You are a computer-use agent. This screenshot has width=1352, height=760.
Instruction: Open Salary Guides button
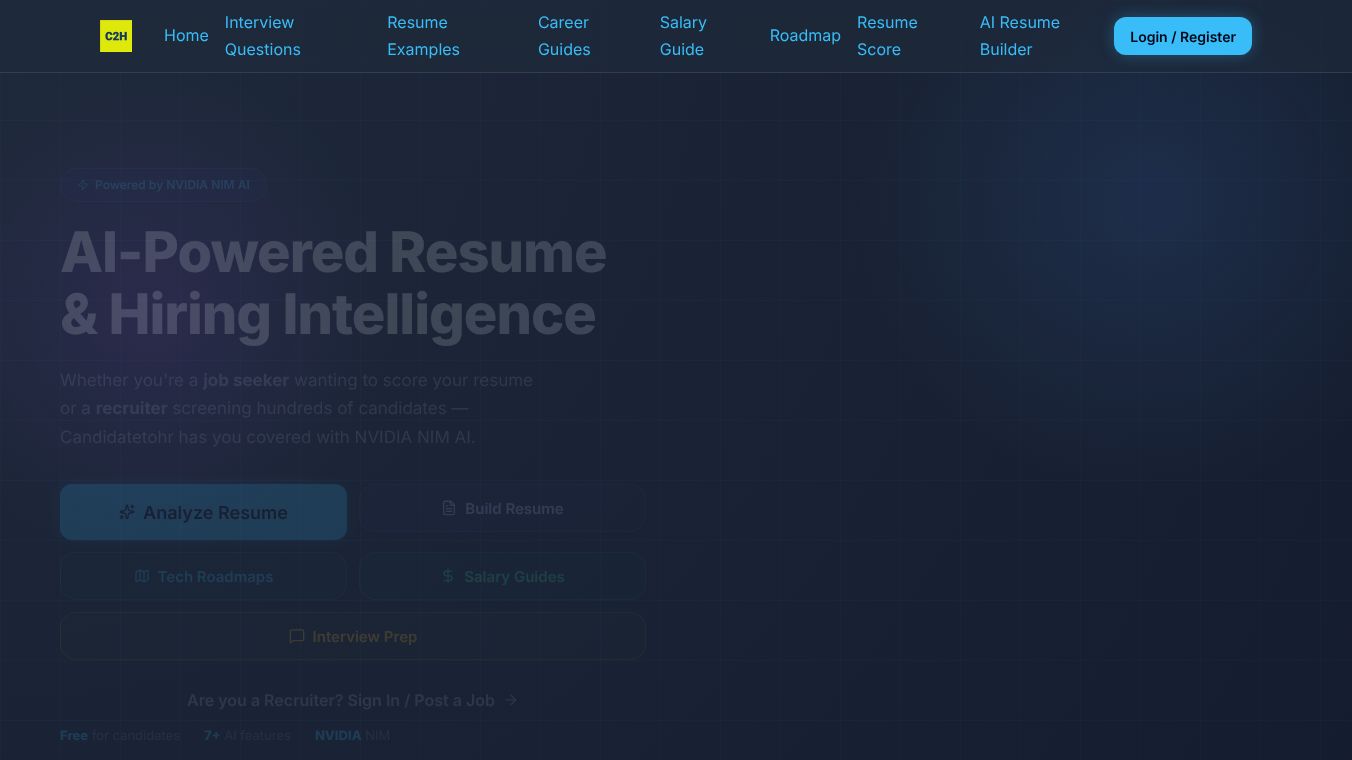(502, 576)
